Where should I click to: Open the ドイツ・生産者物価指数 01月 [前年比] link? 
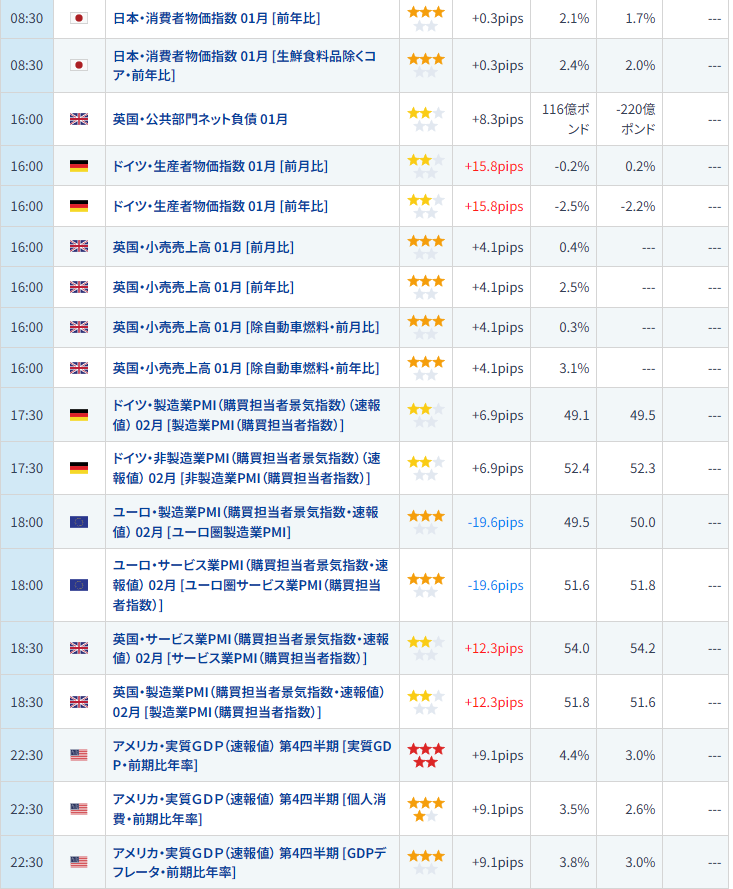(220, 206)
